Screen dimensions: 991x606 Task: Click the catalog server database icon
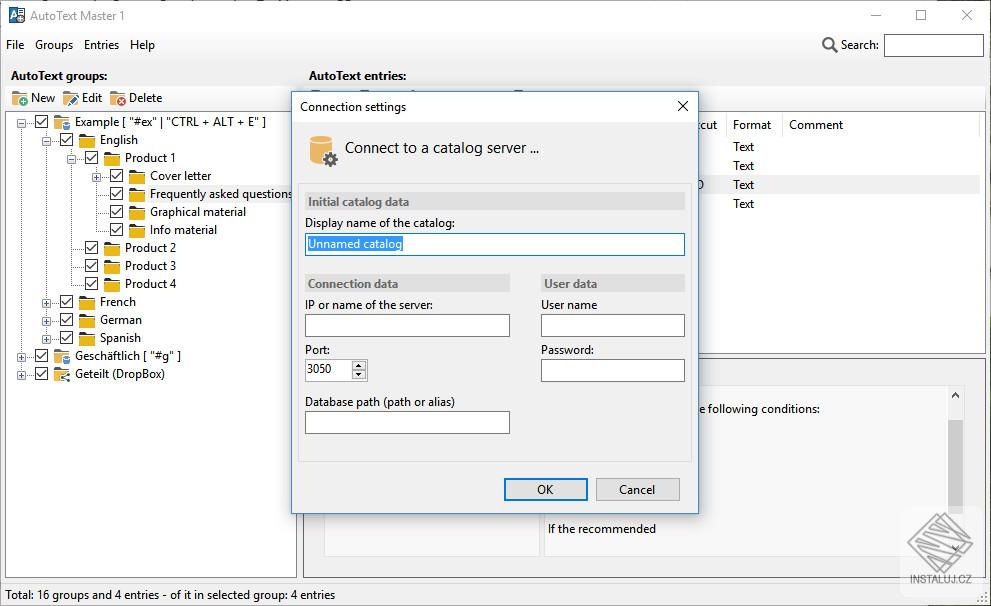323,151
